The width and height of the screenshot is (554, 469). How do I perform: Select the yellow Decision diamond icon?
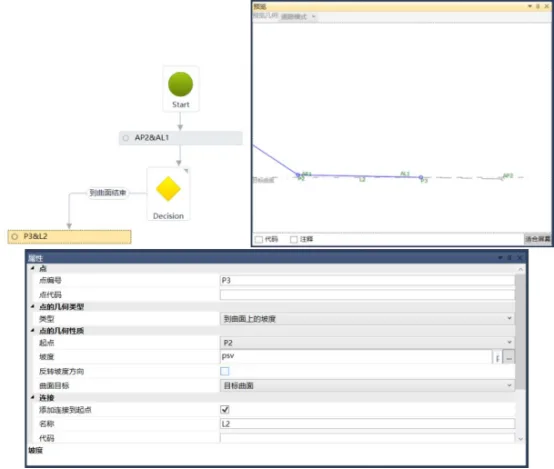click(168, 189)
